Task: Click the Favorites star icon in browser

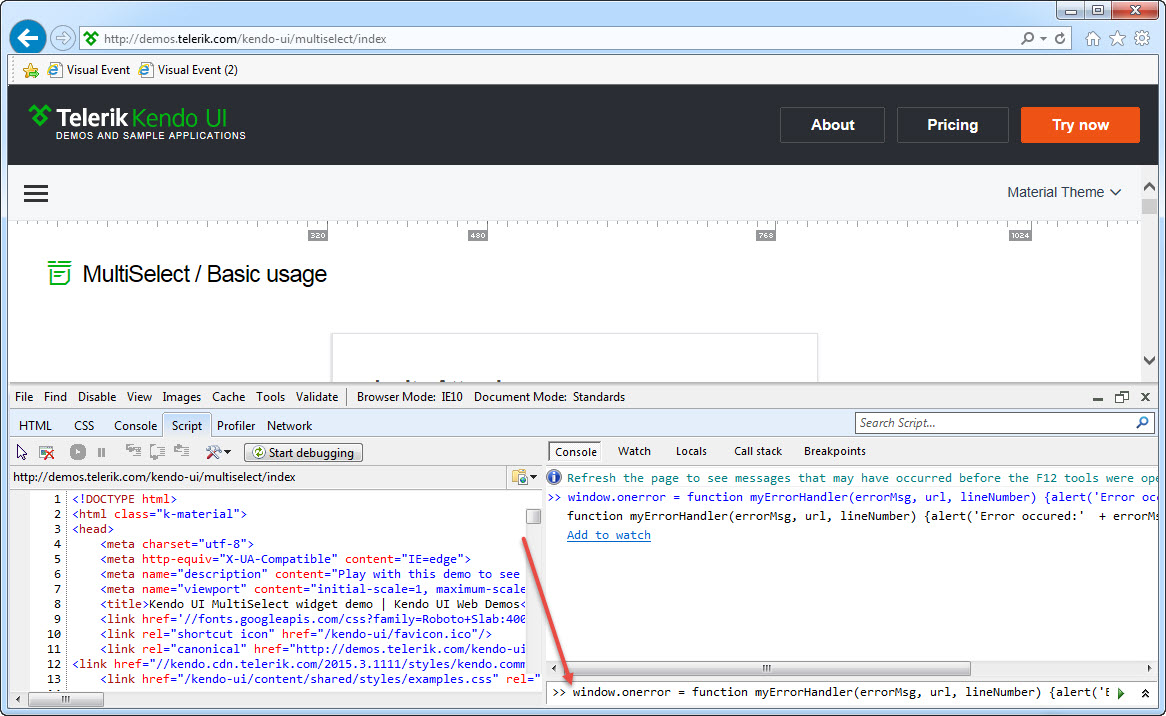Action: click(x=1117, y=38)
